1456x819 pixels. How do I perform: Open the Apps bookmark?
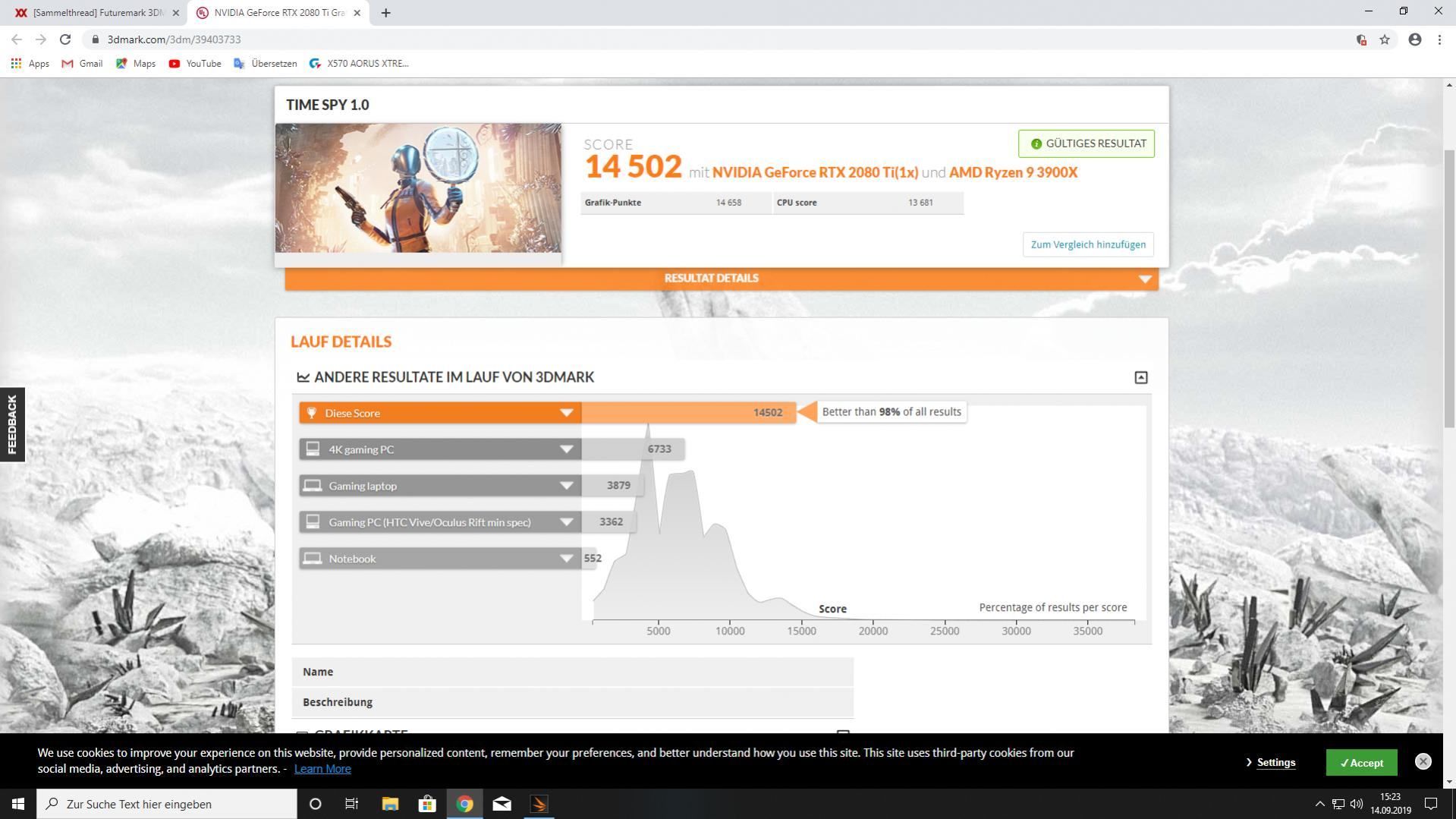point(30,64)
